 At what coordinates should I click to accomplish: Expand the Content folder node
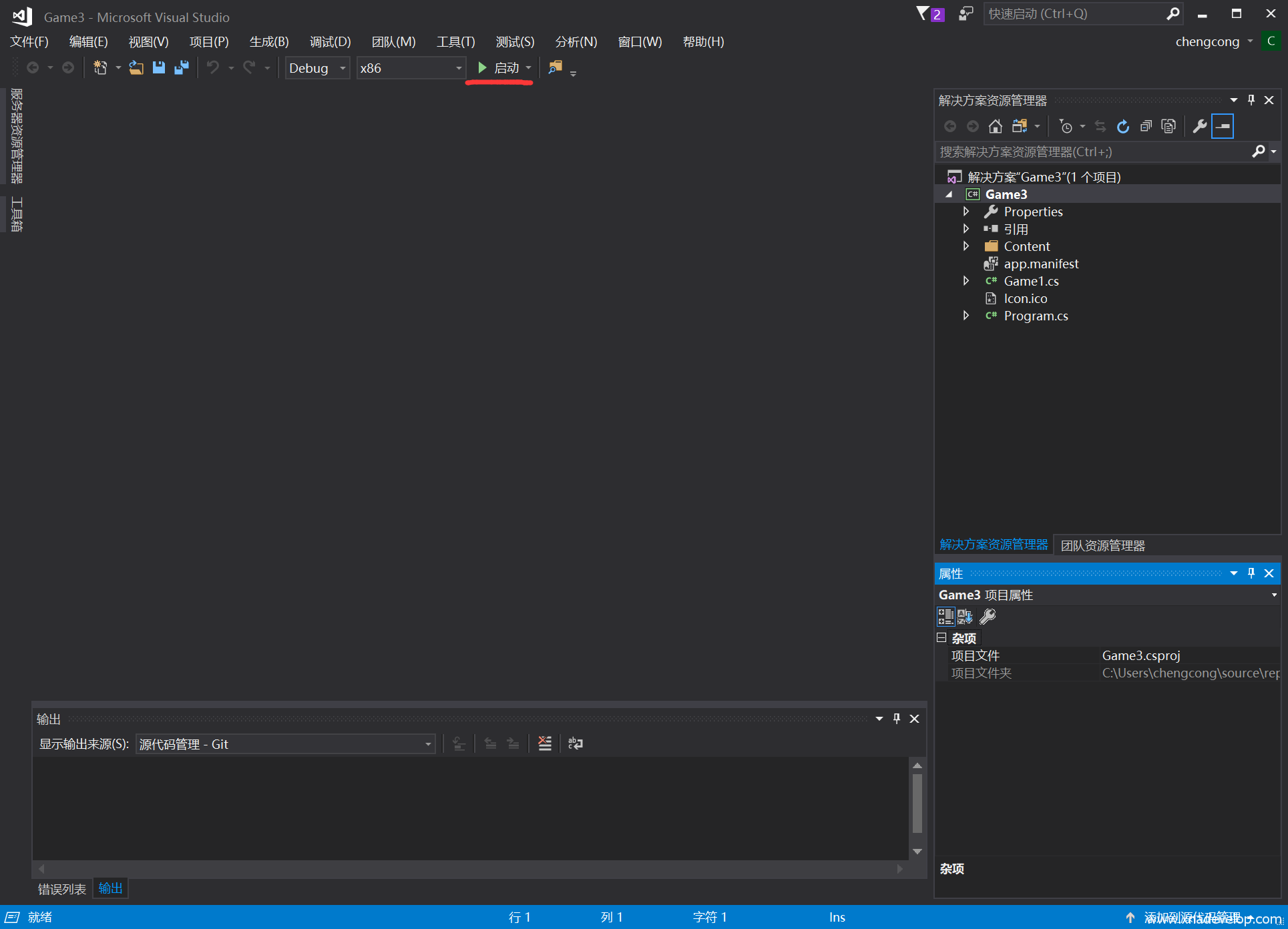click(966, 246)
